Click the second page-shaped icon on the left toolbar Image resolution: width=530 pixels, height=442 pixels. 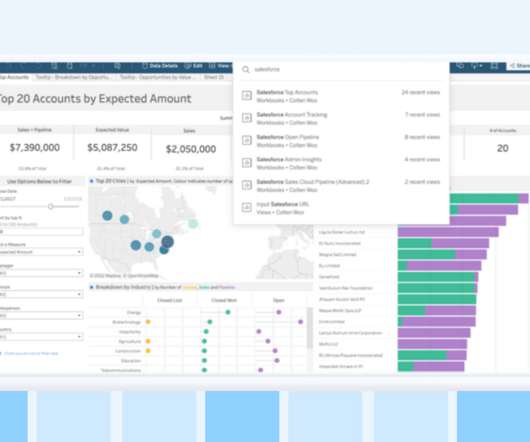(70, 66)
